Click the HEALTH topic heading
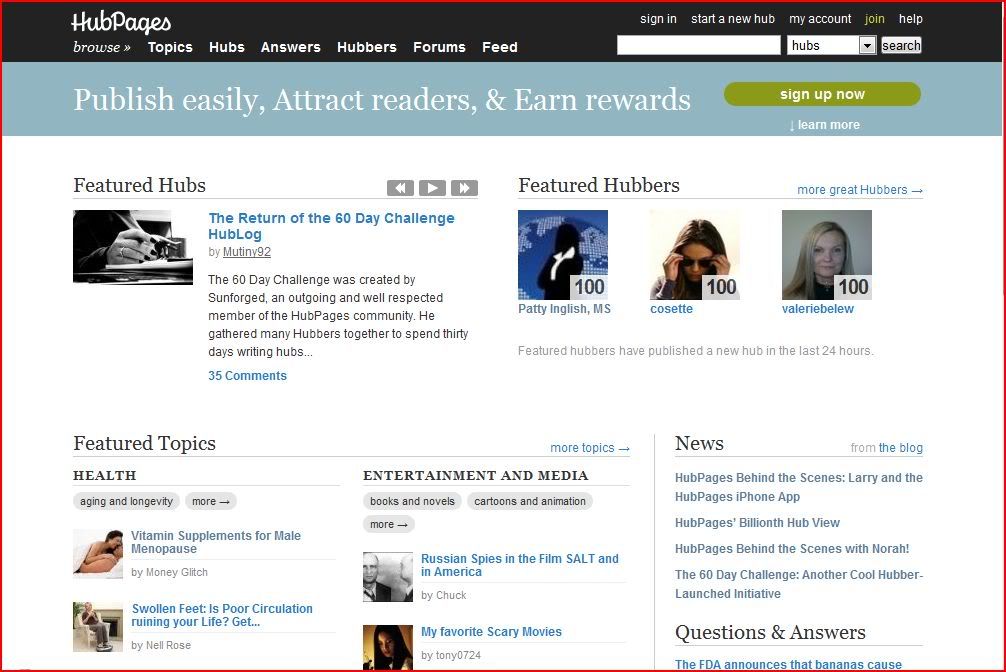Image resolution: width=1006 pixels, height=672 pixels. (x=105, y=476)
